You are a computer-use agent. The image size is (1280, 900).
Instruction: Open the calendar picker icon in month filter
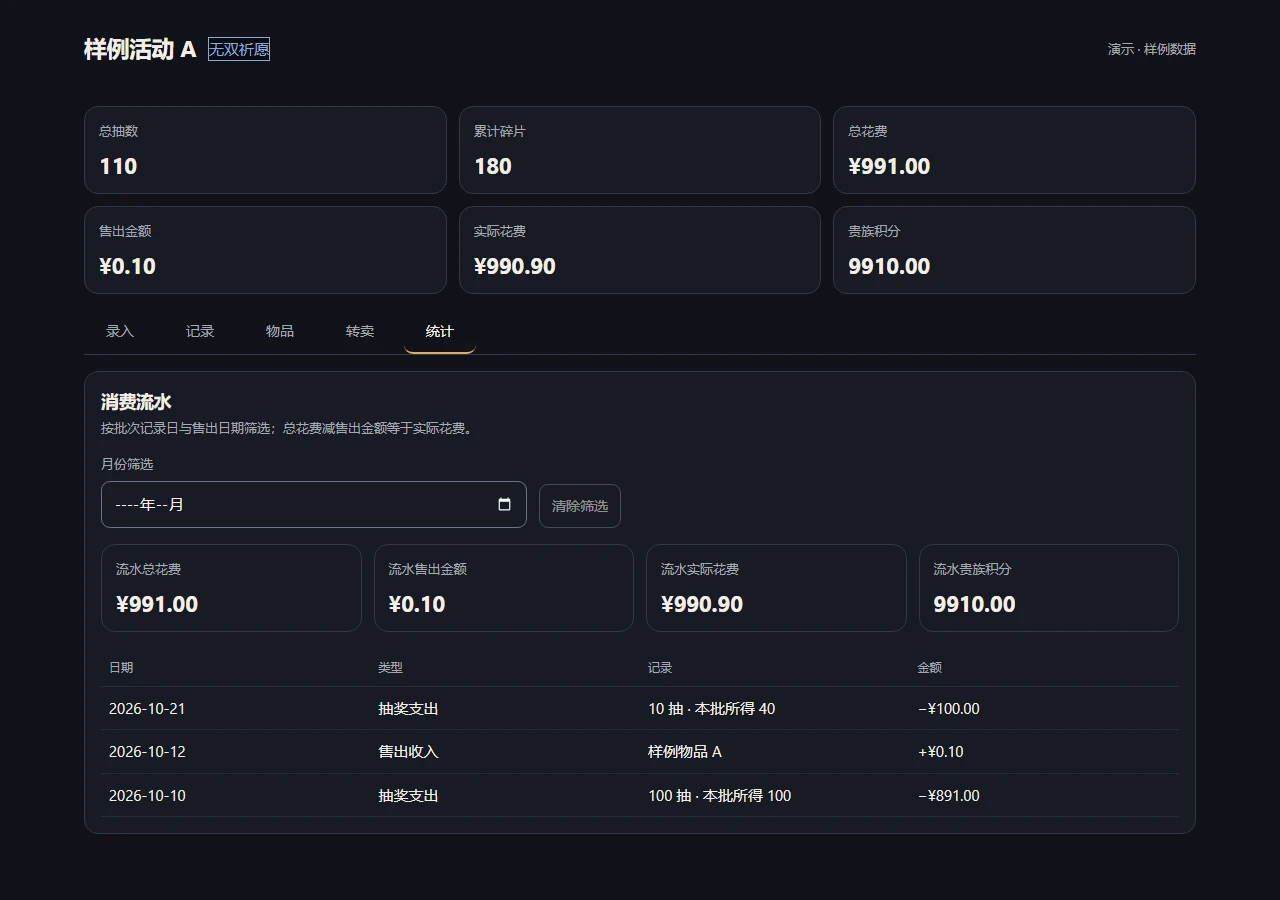pos(505,504)
